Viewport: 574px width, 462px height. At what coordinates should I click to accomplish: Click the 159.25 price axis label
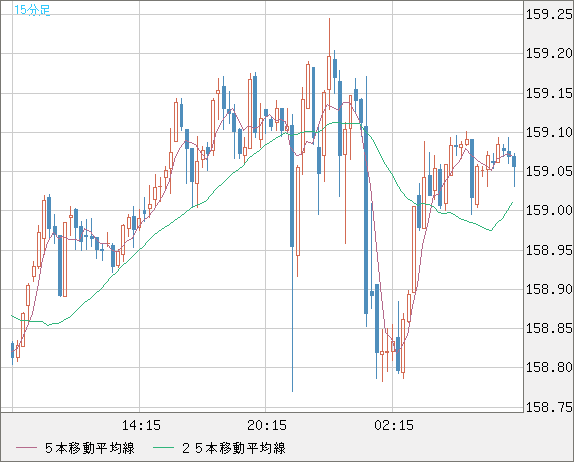coord(549,15)
